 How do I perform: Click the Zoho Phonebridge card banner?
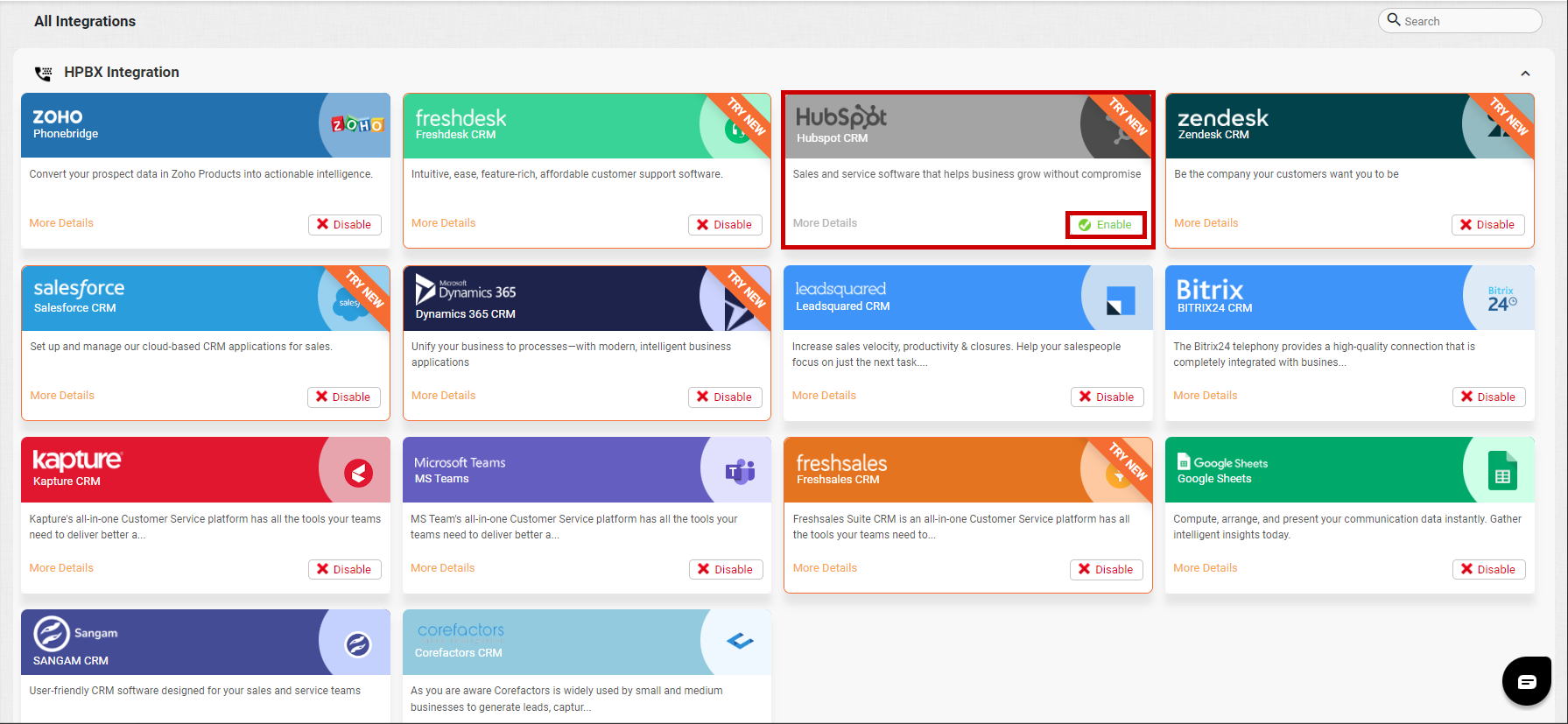(x=206, y=125)
